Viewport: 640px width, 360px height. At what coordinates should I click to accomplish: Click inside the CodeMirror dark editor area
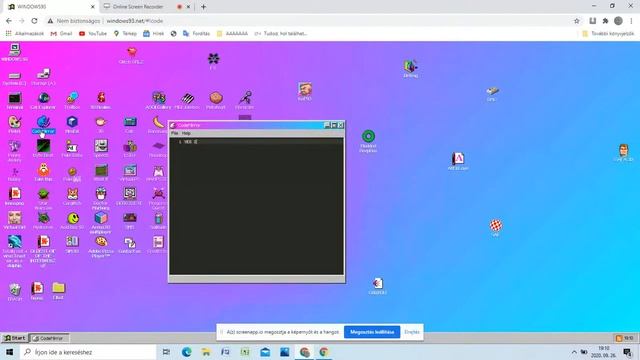coord(257,206)
